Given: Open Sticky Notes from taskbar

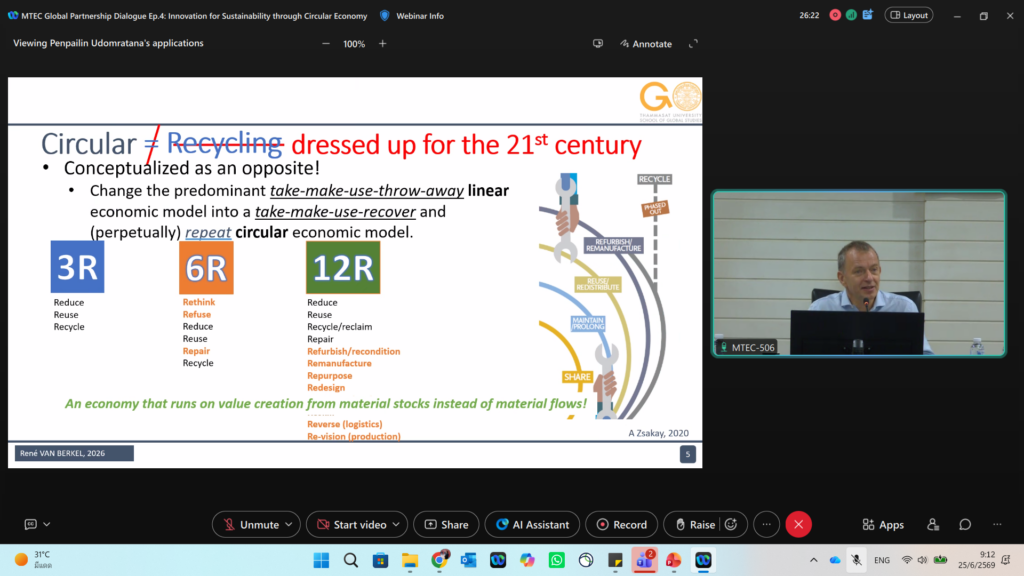Looking at the screenshot, I should (615, 560).
